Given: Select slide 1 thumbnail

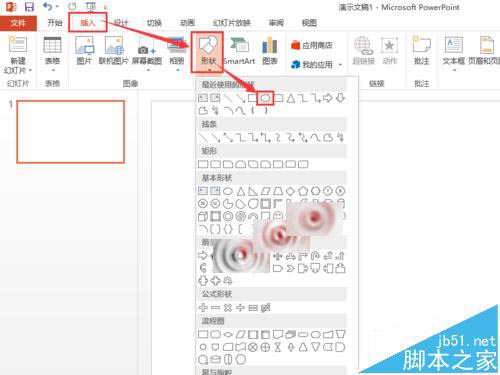Looking at the screenshot, I should pos(71,132).
